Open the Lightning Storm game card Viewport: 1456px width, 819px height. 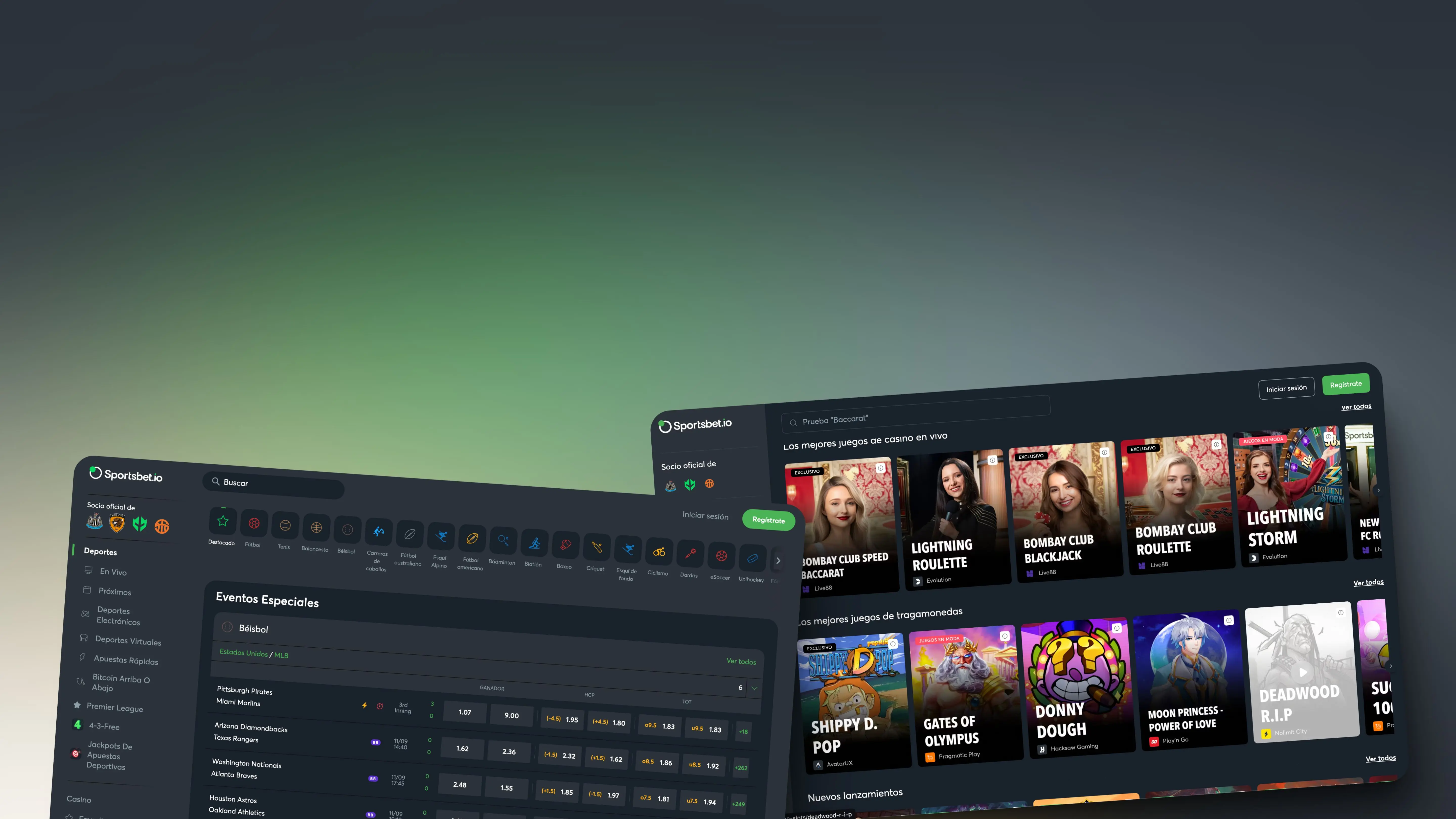point(1290,496)
